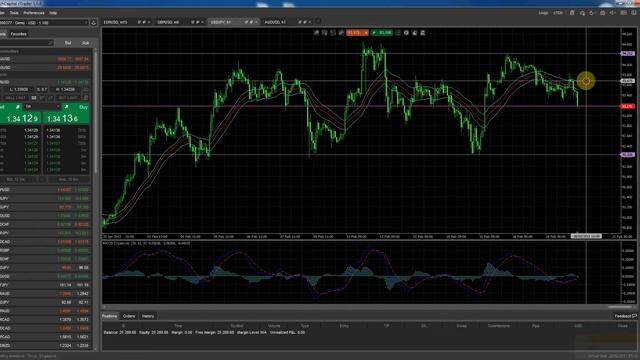This screenshot has height=360, width=640.
Task: Open the volume dropdown between Sell and Buy
Action: click(x=42, y=107)
